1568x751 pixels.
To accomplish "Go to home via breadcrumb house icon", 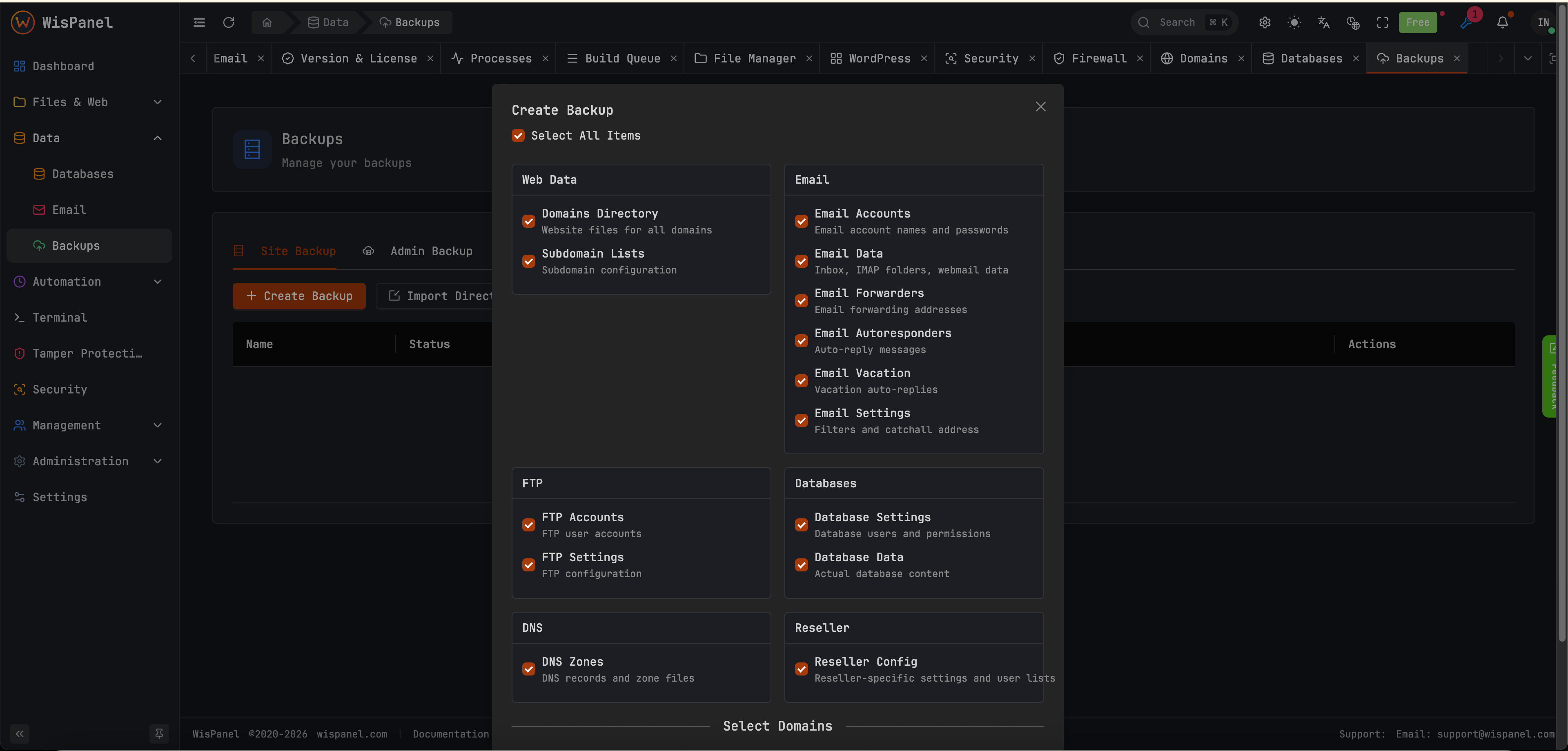I will click(x=267, y=22).
